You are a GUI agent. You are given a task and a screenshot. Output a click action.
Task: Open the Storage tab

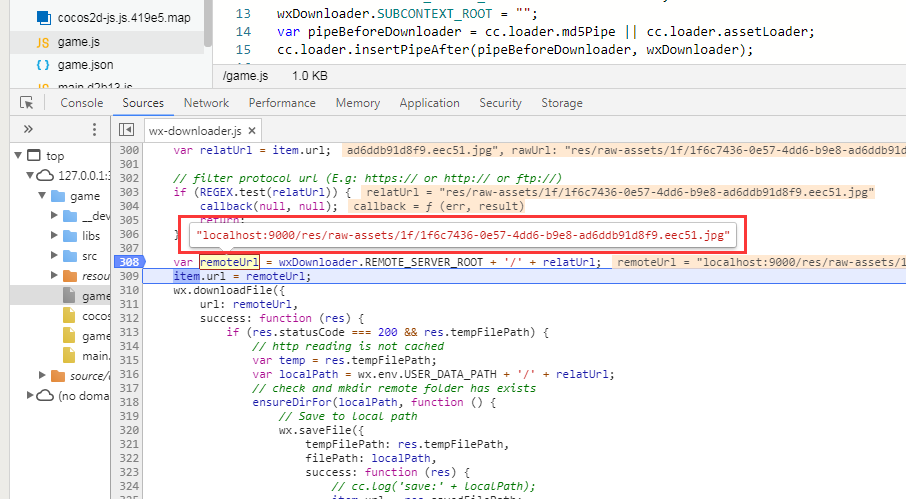click(562, 103)
